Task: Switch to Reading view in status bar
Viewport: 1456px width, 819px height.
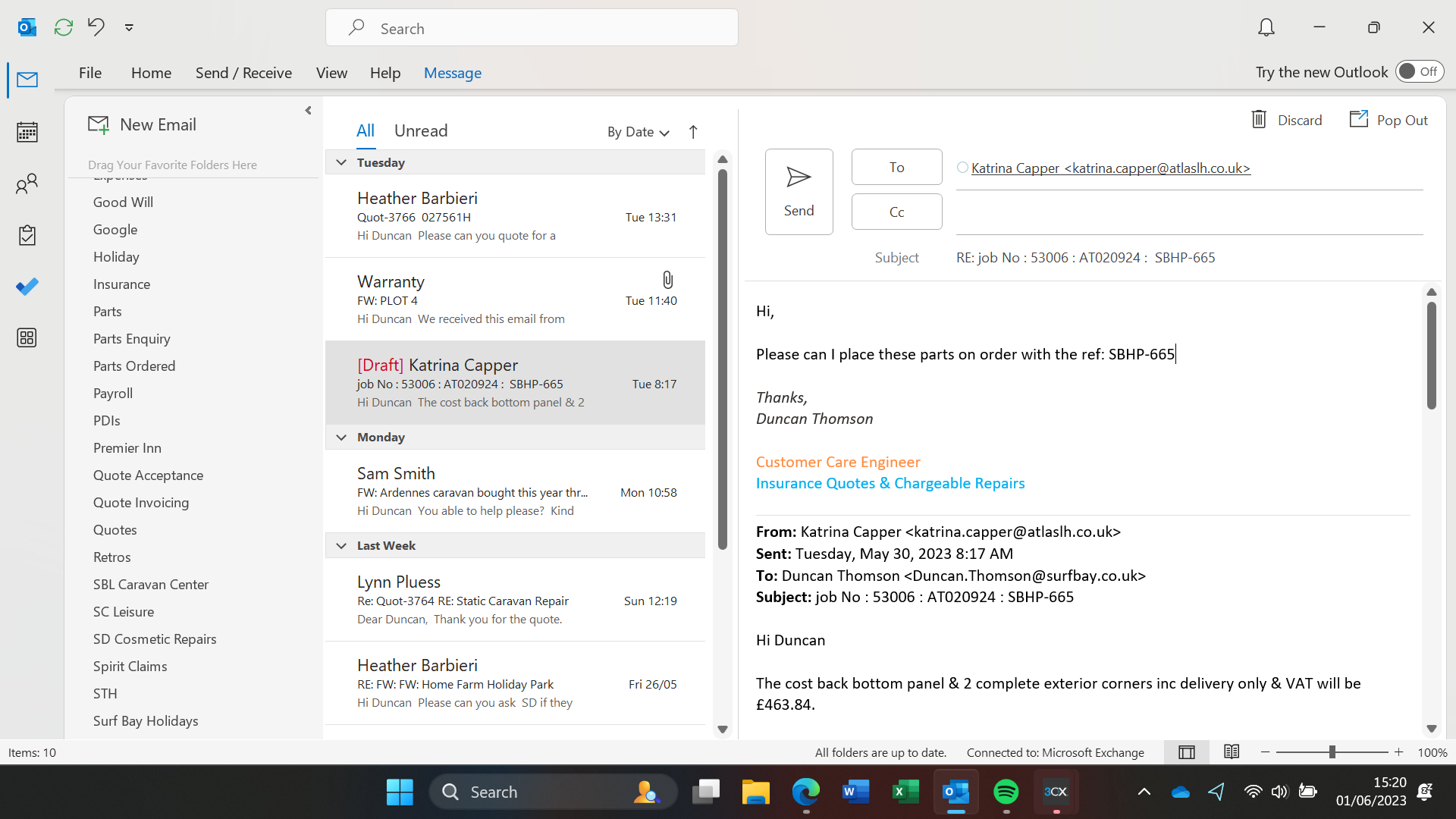Action: tap(1232, 752)
